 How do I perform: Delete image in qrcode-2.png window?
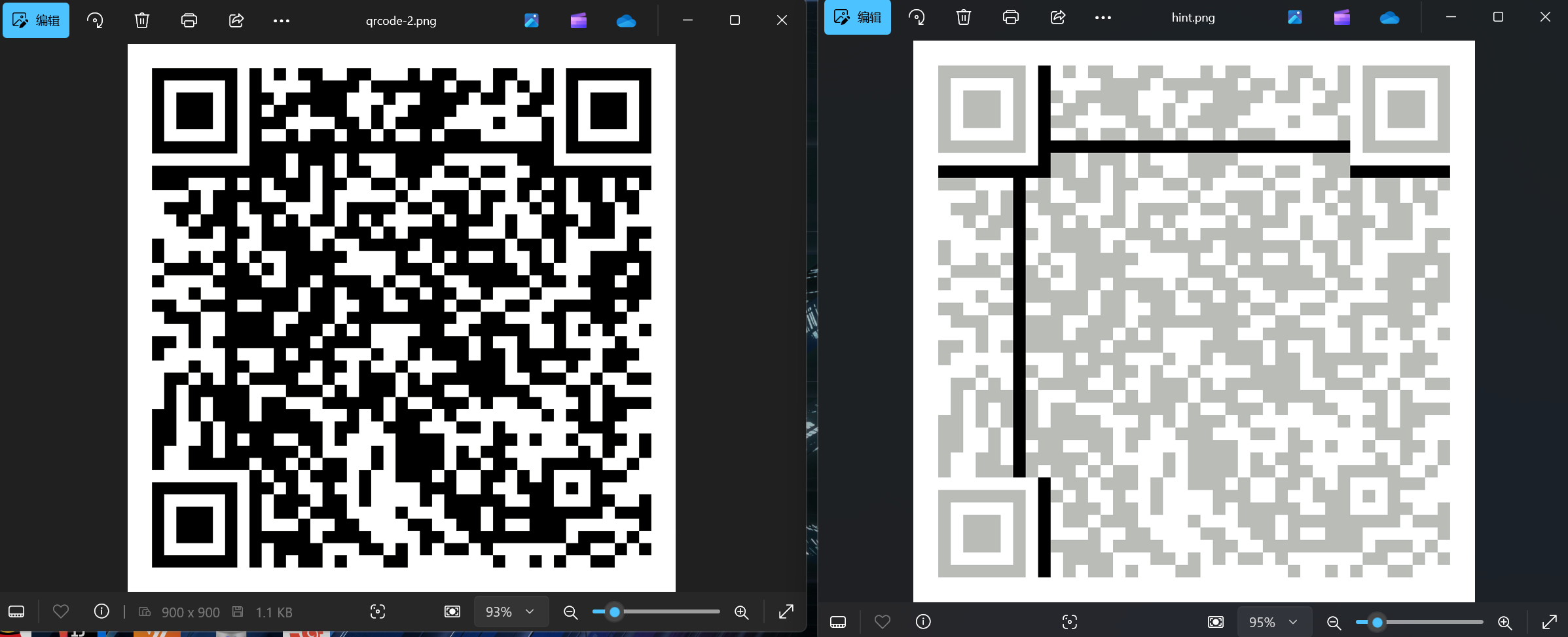tap(142, 20)
